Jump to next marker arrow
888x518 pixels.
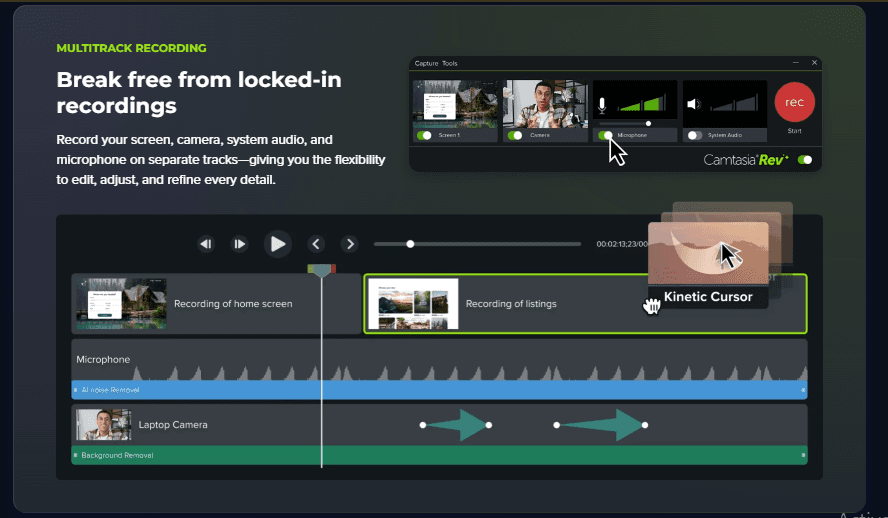click(350, 244)
